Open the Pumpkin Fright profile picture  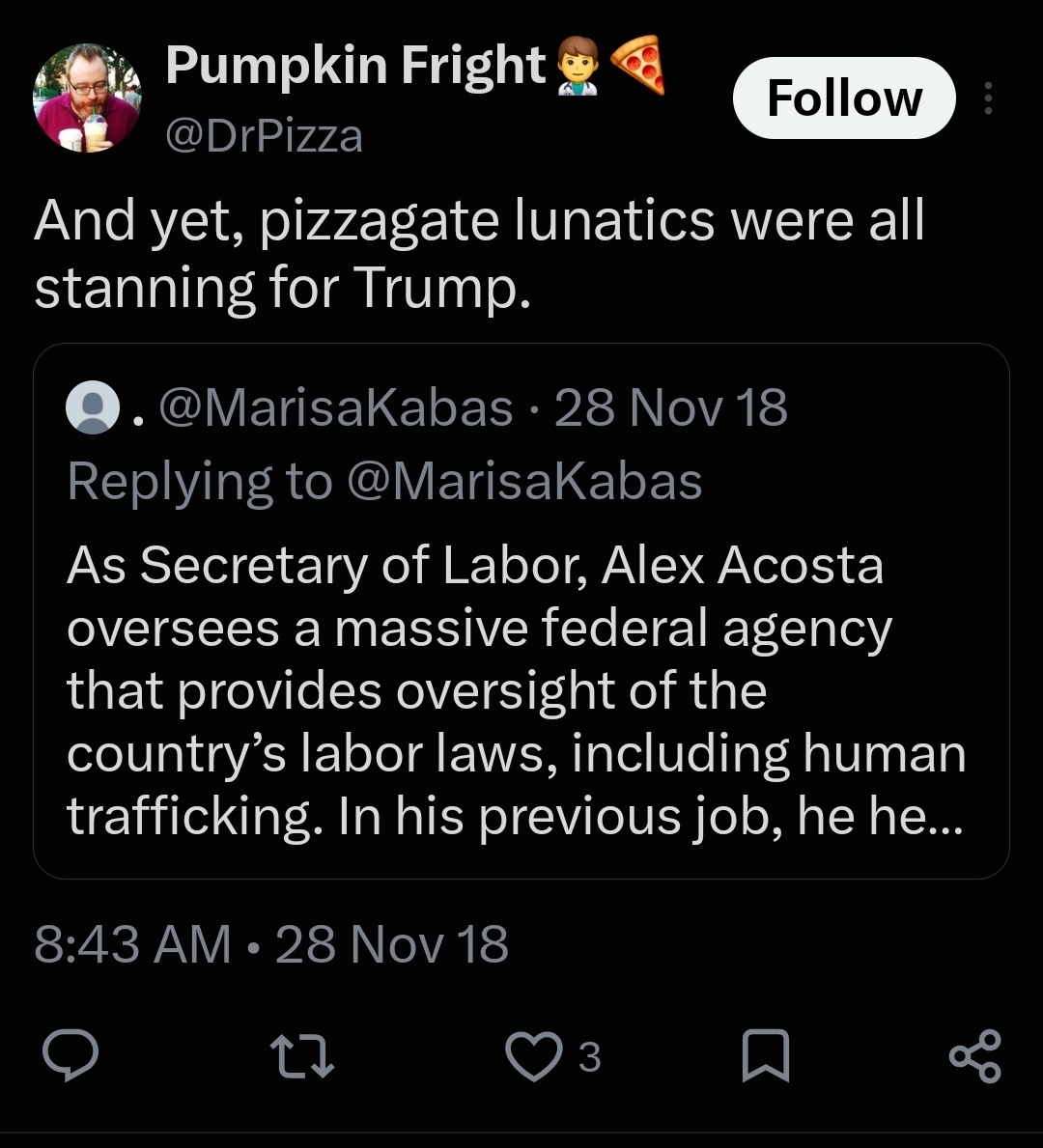point(87,98)
